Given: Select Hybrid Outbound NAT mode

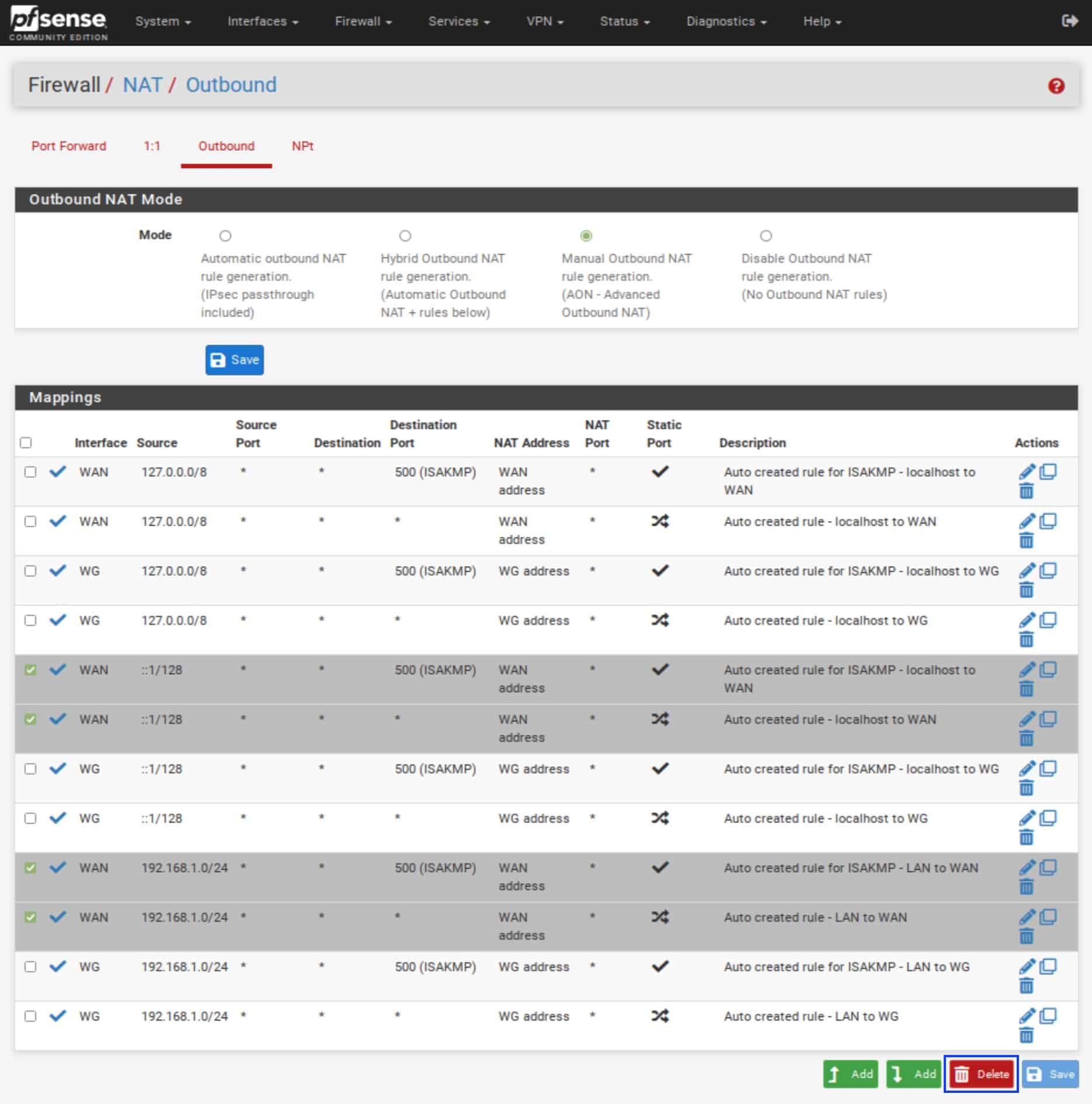Looking at the screenshot, I should tap(405, 236).
